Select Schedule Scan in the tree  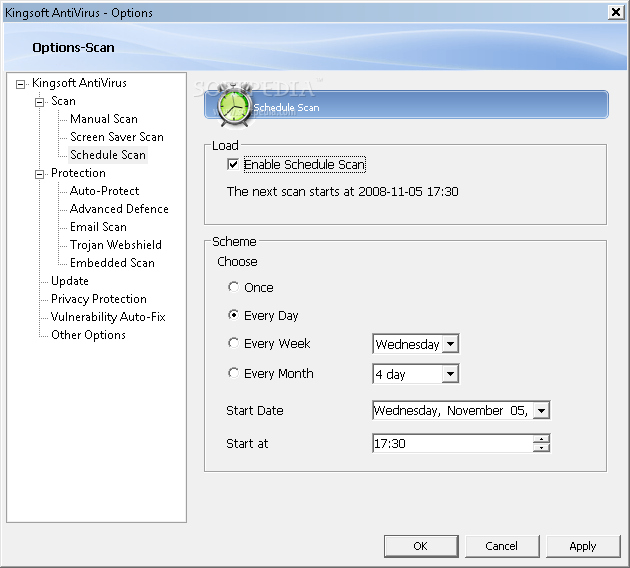(x=108, y=155)
